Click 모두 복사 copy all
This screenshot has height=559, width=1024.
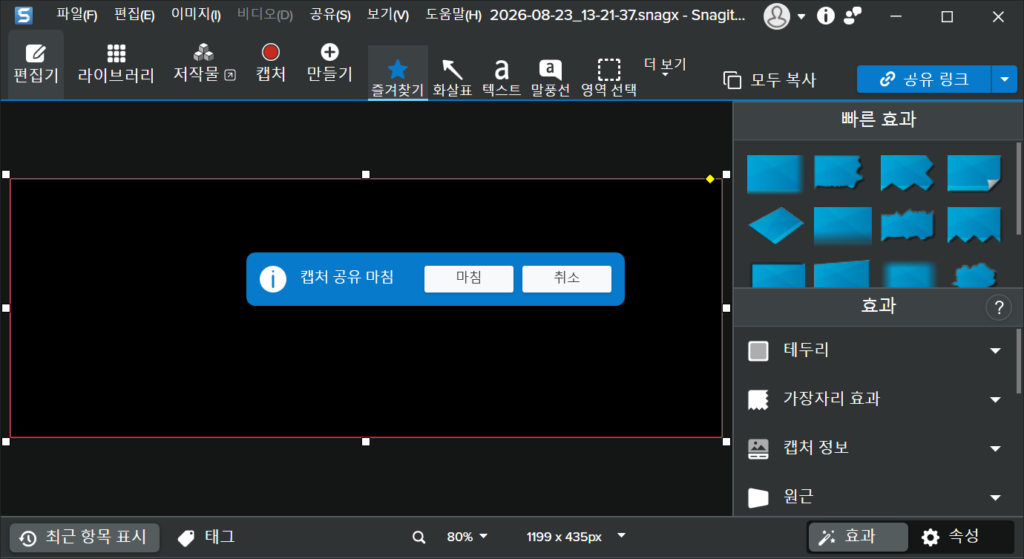click(769, 80)
